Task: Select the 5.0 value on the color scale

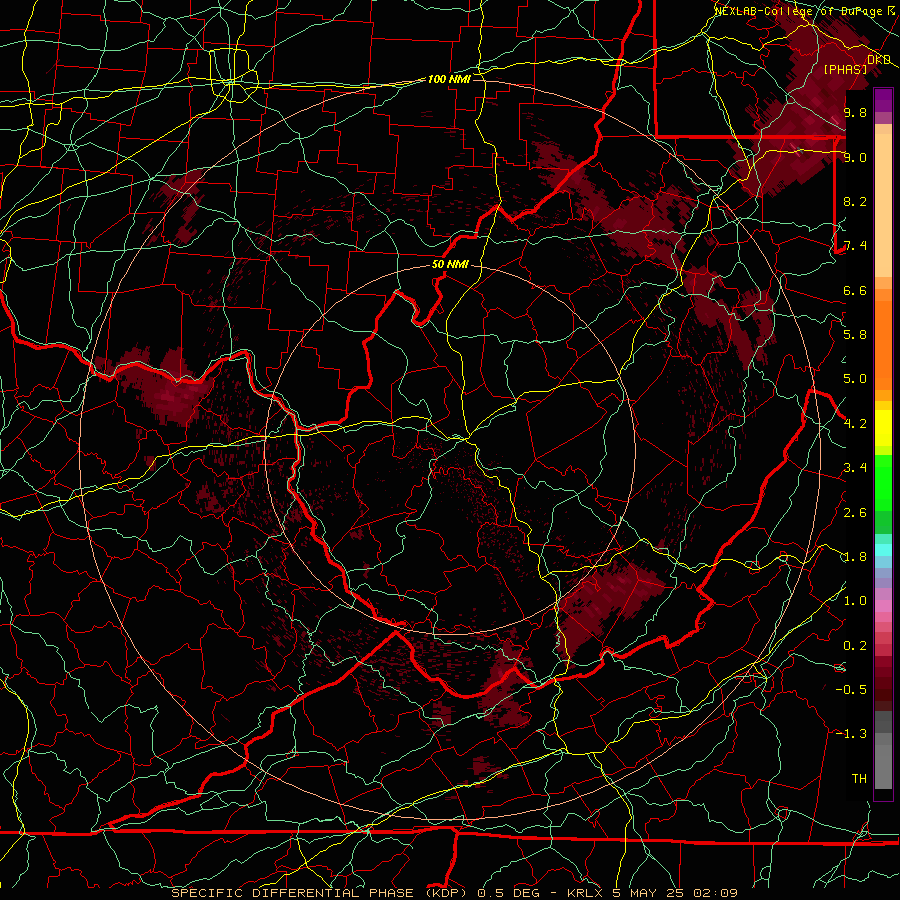Action: (x=855, y=379)
